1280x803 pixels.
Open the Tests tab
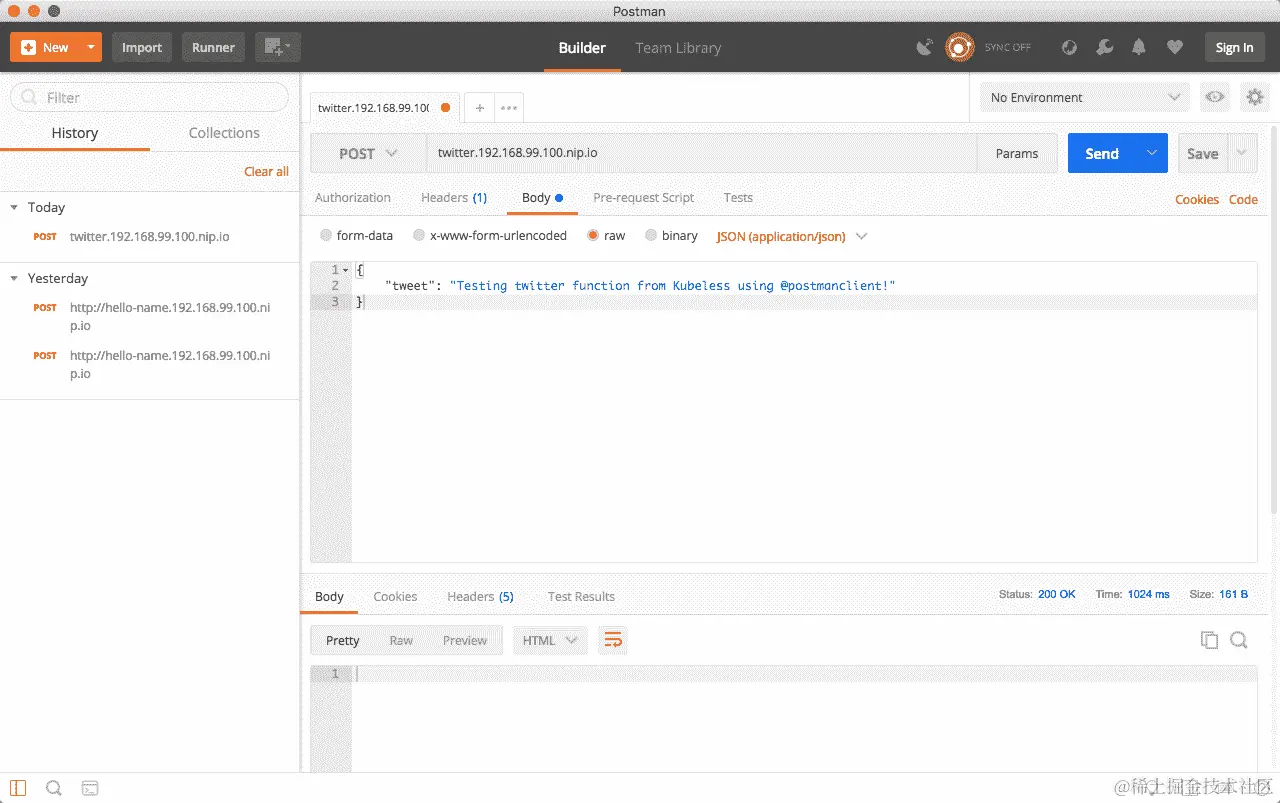pyautogui.click(x=738, y=198)
